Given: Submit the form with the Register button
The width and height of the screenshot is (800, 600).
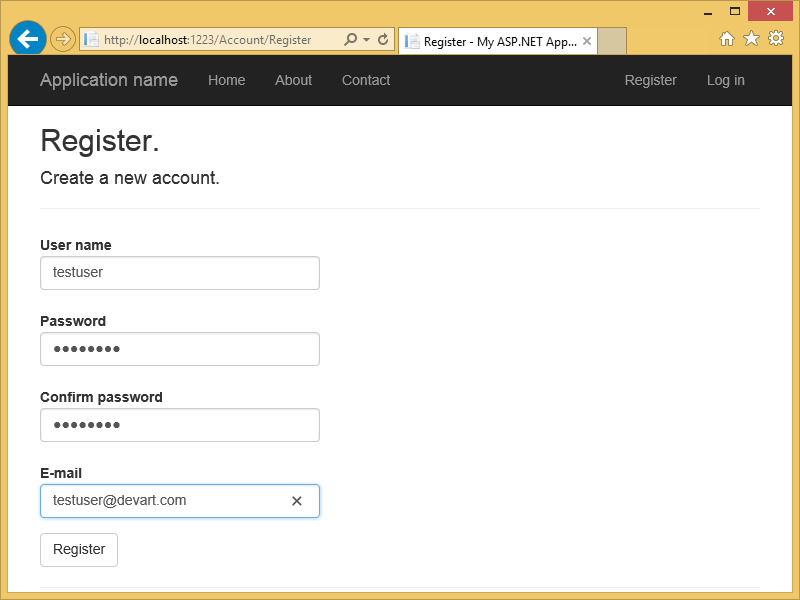Looking at the screenshot, I should [79, 549].
